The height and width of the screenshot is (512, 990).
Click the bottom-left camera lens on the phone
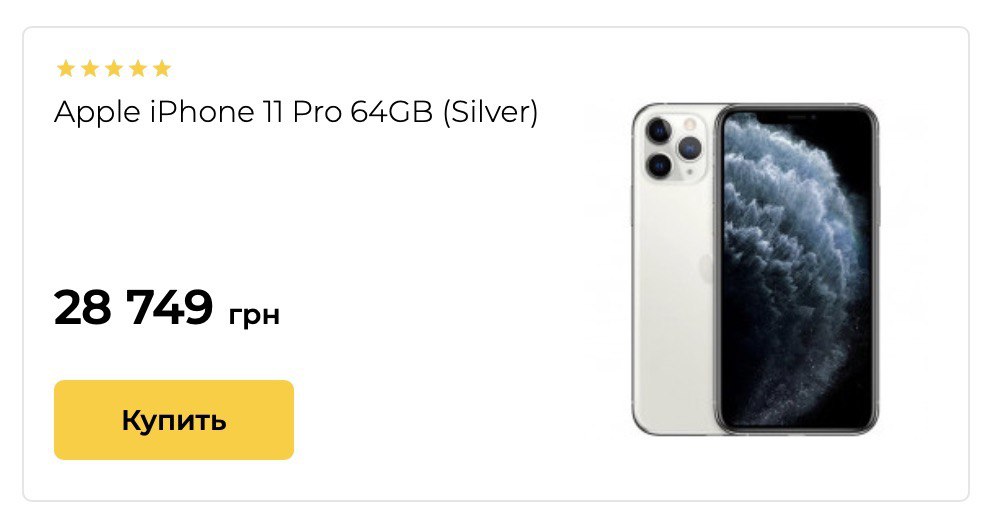[x=658, y=164]
